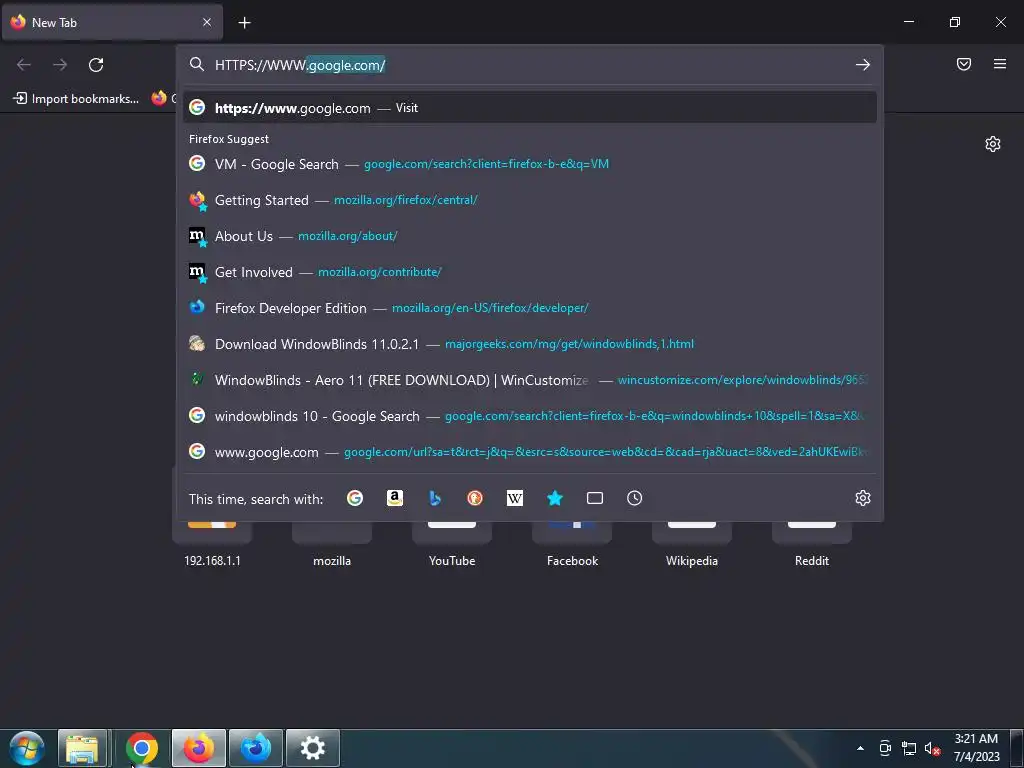Screen dimensions: 1024x768
Task: Click Import bookmarks... in bookmarks toolbar
Action: click(x=76, y=99)
